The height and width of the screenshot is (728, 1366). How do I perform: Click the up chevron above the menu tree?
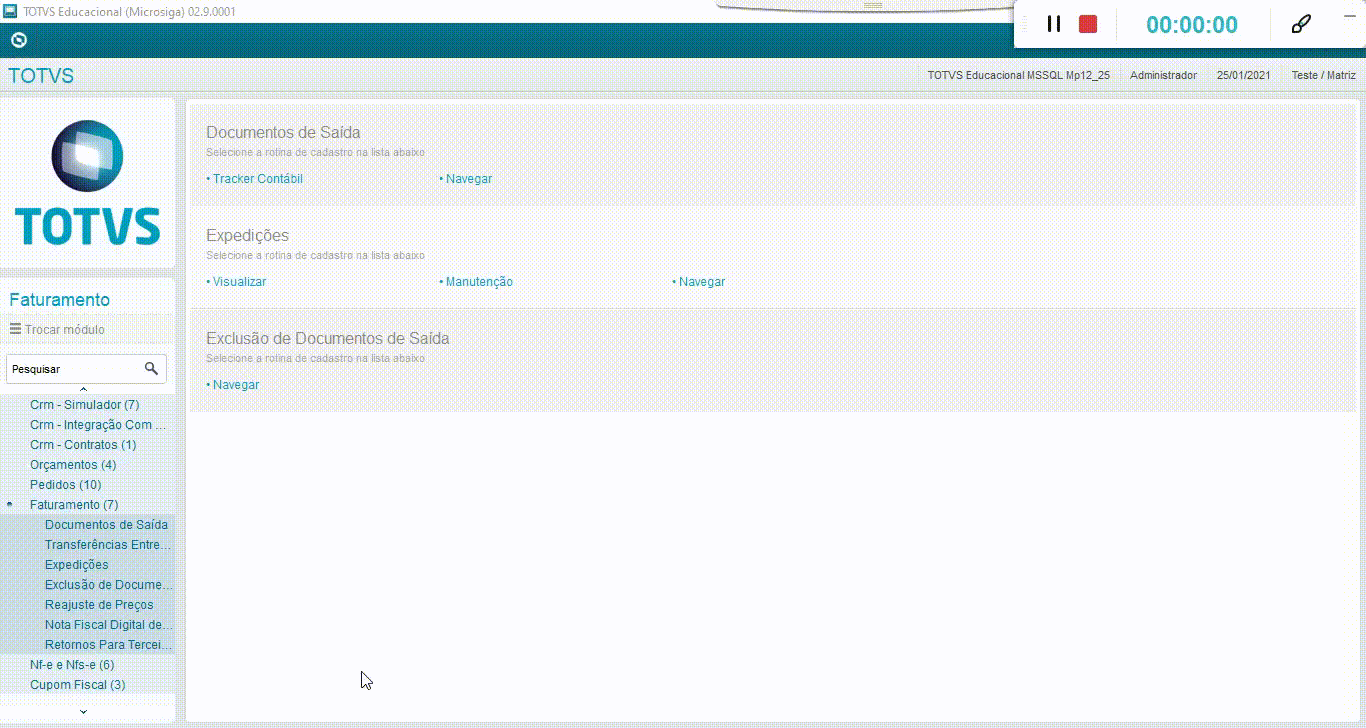point(83,390)
